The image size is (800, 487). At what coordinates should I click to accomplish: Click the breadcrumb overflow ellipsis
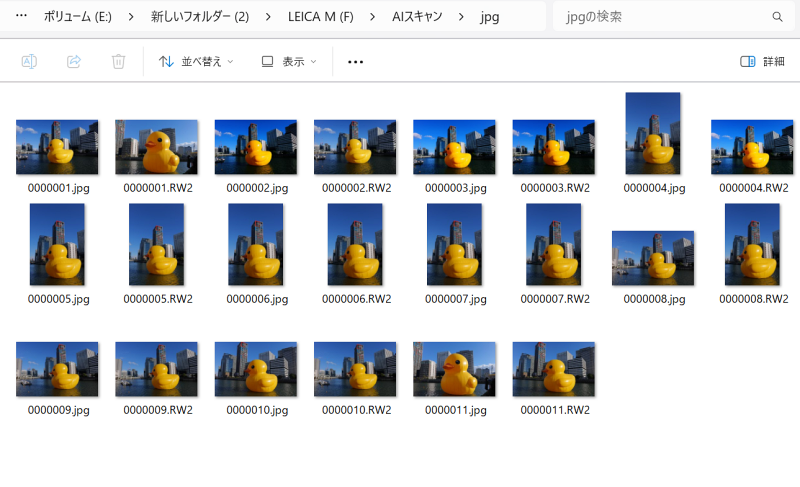21,16
